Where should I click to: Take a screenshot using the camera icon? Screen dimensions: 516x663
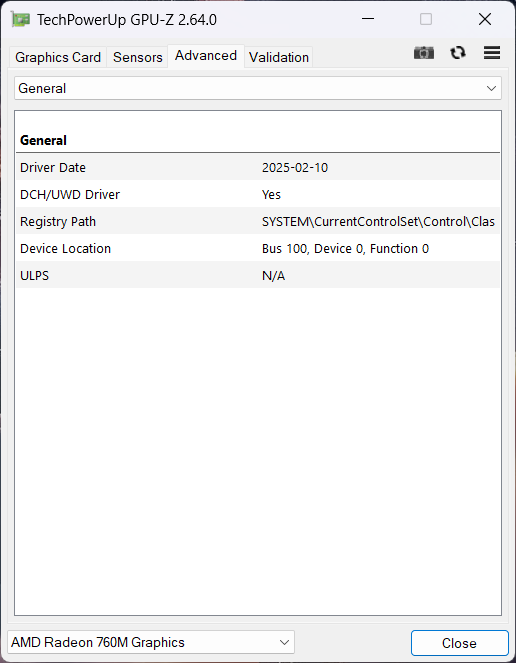pyautogui.click(x=424, y=53)
